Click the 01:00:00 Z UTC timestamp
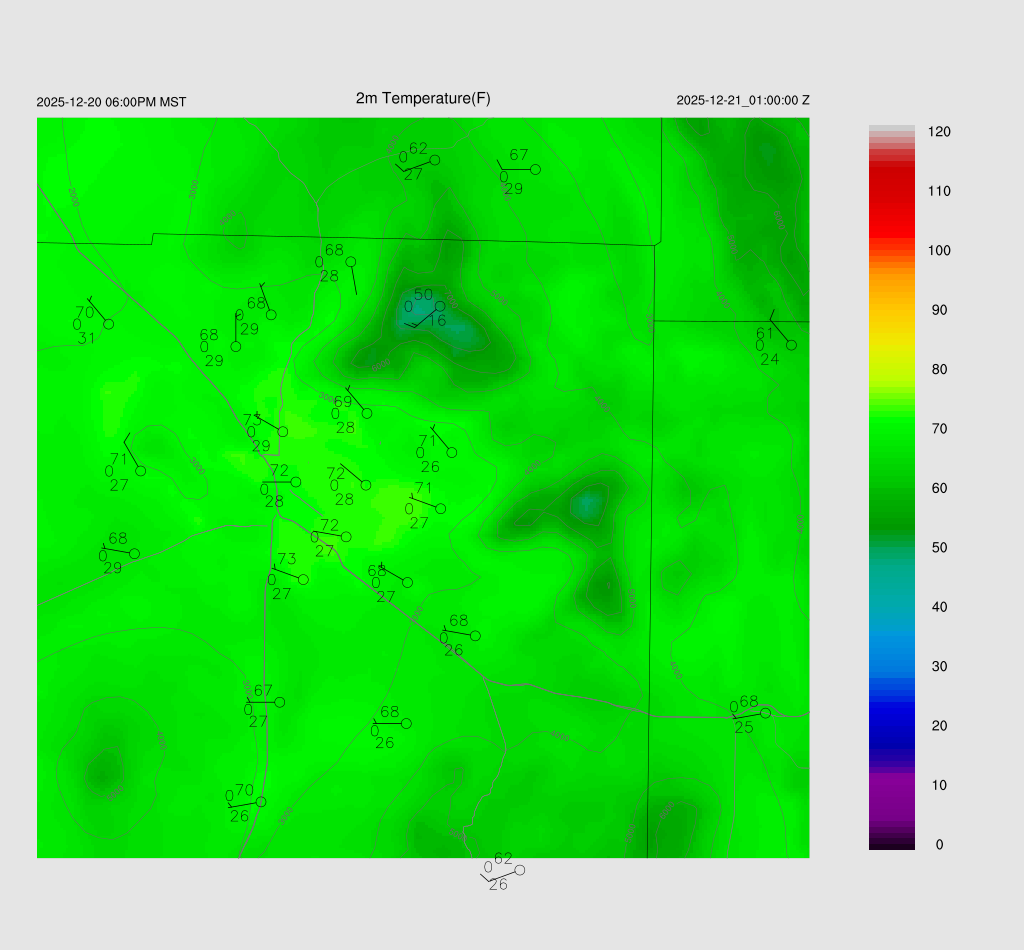Viewport: 1024px width, 950px height. tap(743, 101)
